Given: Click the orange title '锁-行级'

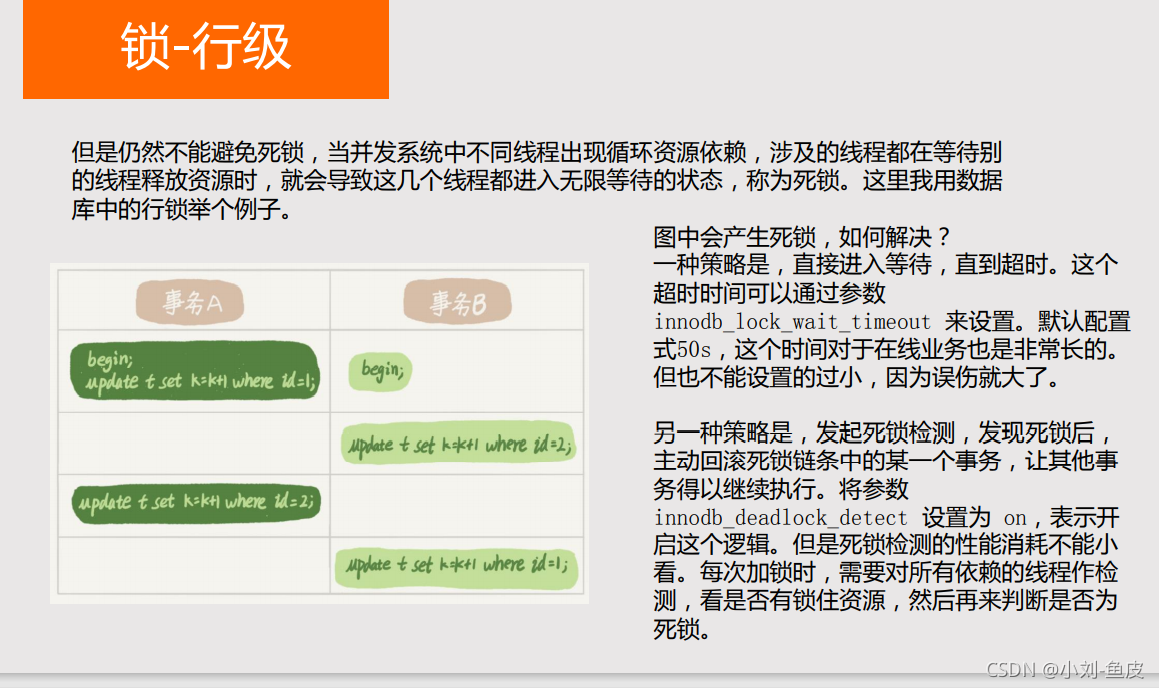Looking at the screenshot, I should tap(205, 46).
